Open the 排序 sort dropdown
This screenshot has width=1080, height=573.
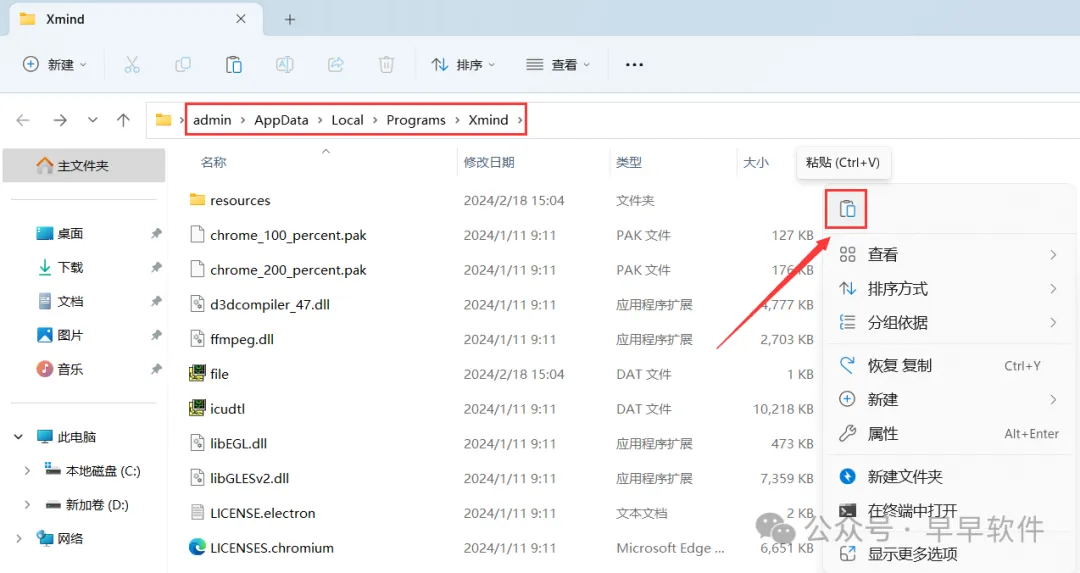pos(463,65)
